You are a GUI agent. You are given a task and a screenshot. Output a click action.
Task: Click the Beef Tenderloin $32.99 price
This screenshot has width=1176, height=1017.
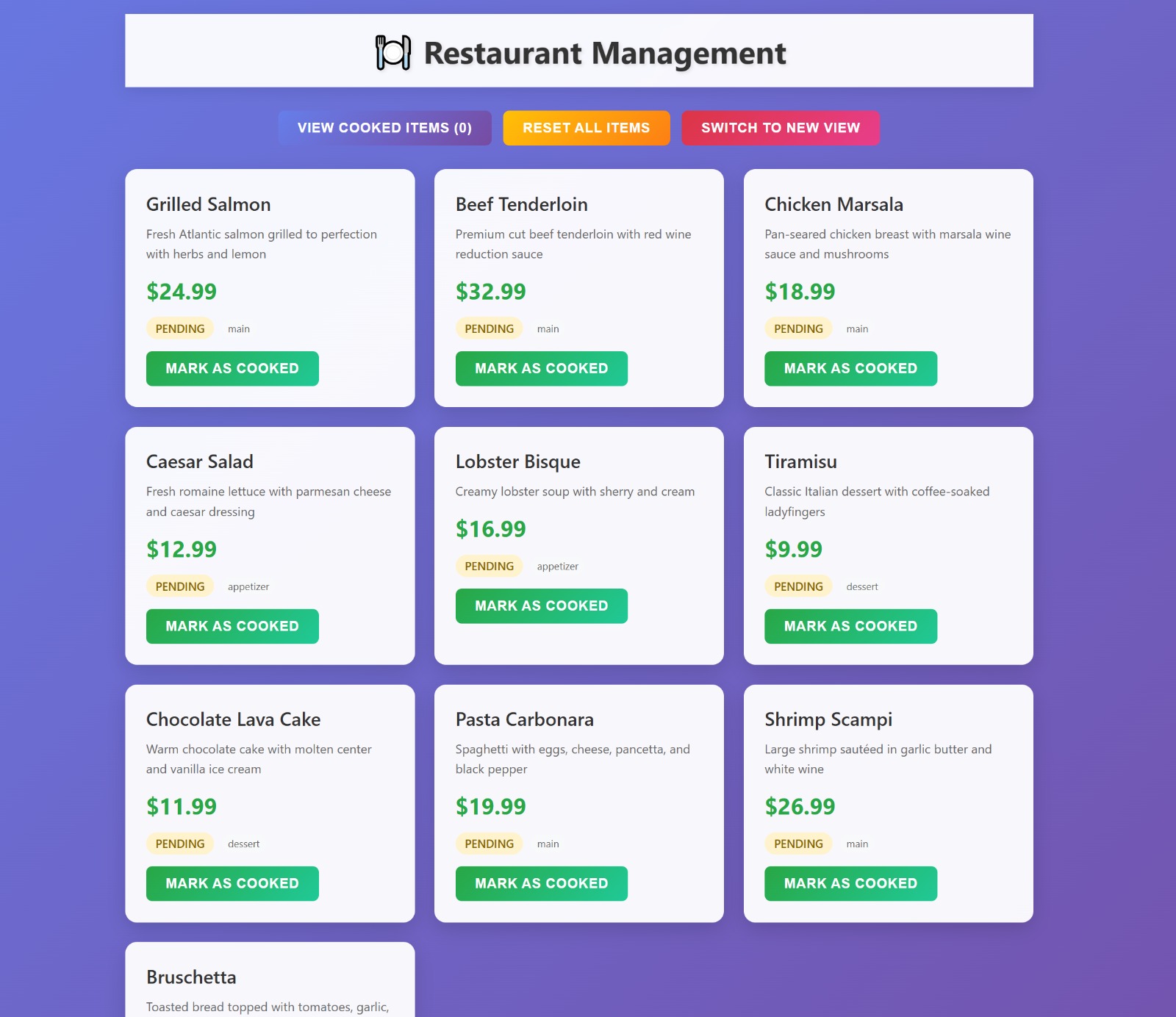click(490, 292)
